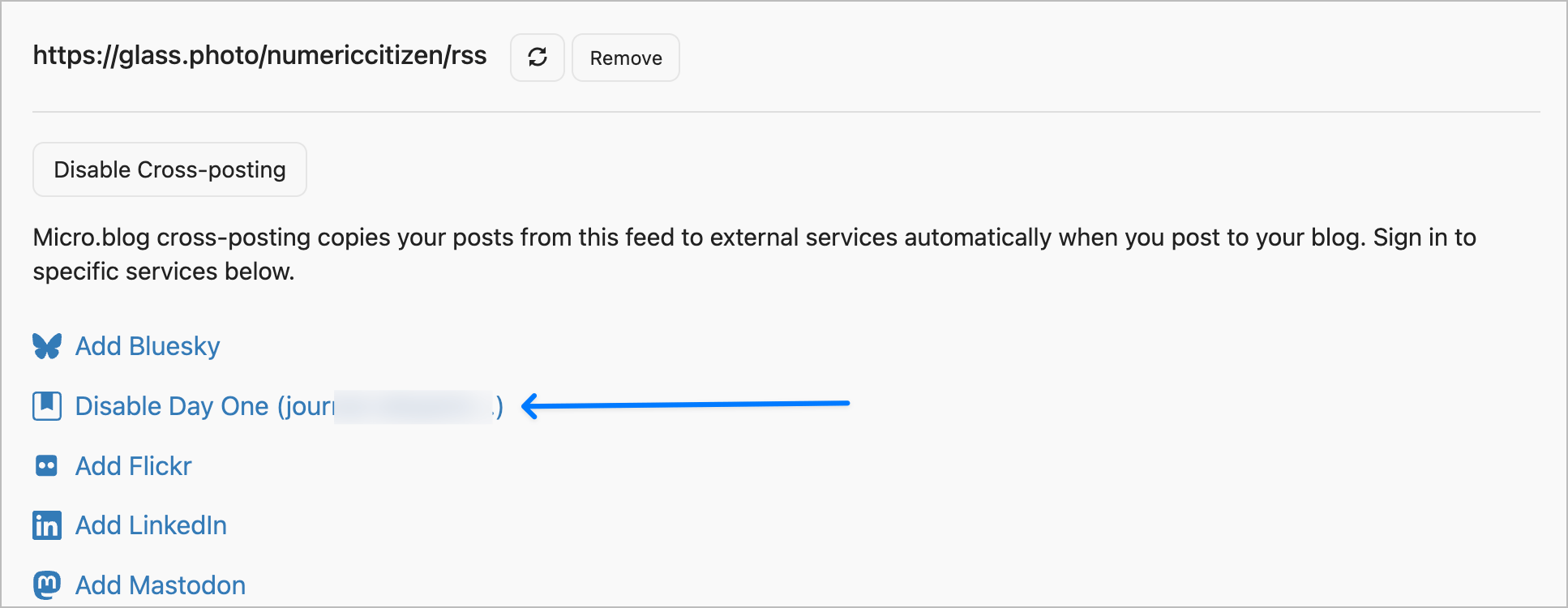Click the LinkedIn logo icon
Screen dimensions: 1568x608
47,525
